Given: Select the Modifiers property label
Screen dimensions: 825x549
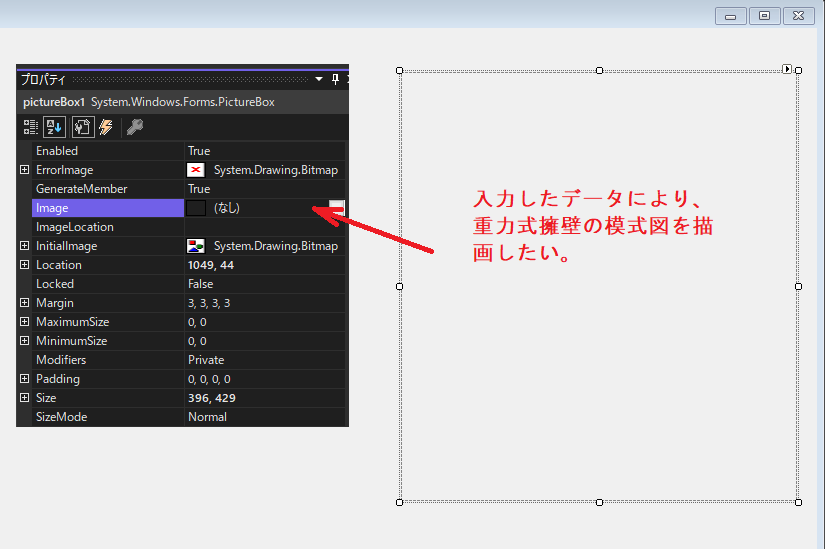Looking at the screenshot, I should coord(61,360).
